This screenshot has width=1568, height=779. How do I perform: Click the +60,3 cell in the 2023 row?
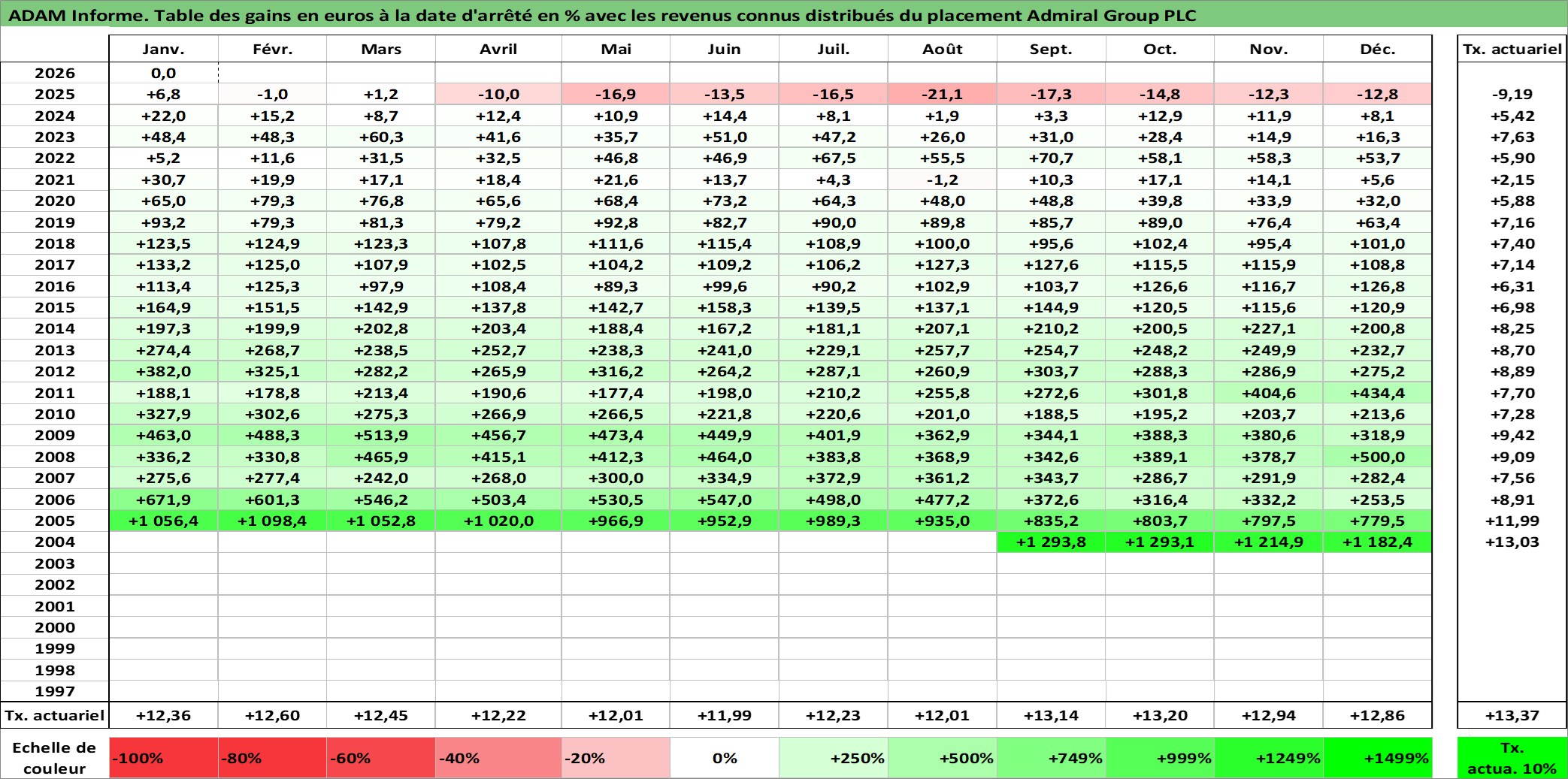coord(381,137)
